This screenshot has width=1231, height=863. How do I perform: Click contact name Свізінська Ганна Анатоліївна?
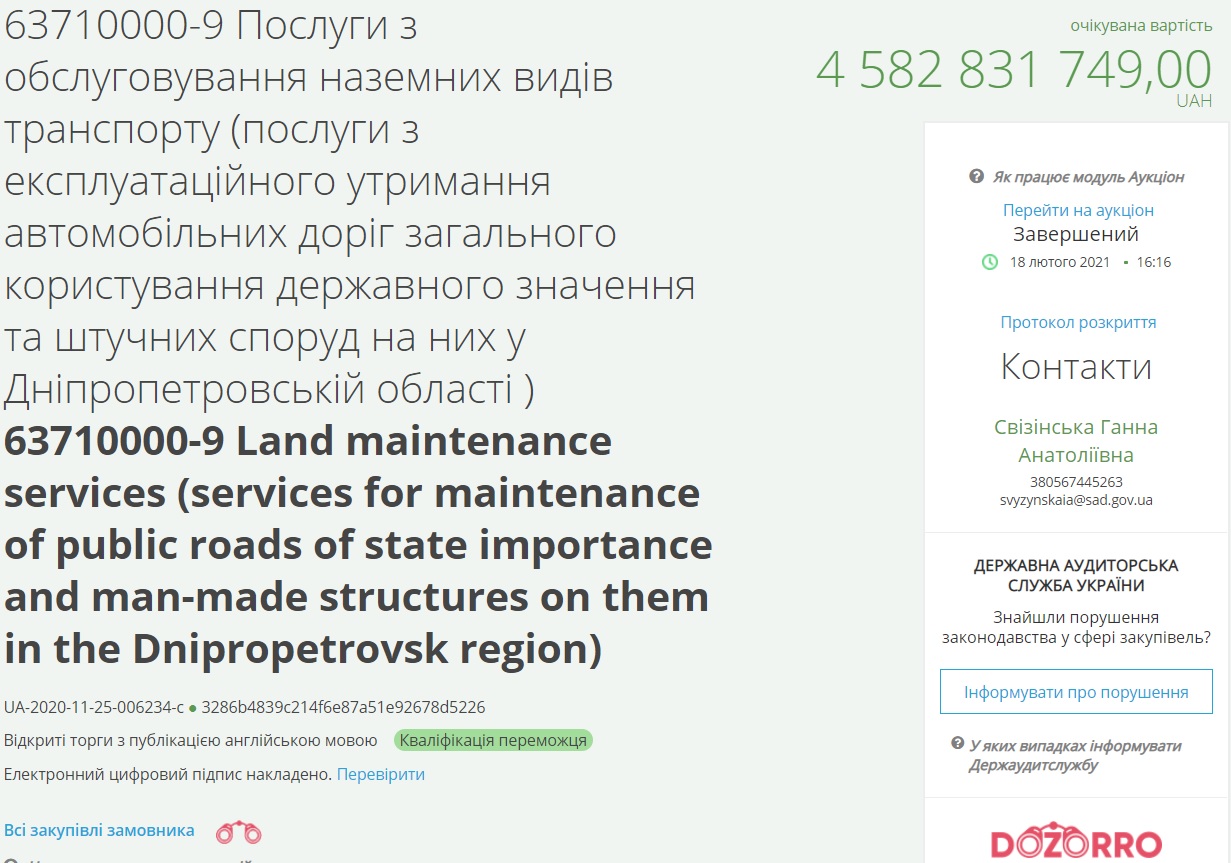(1076, 441)
